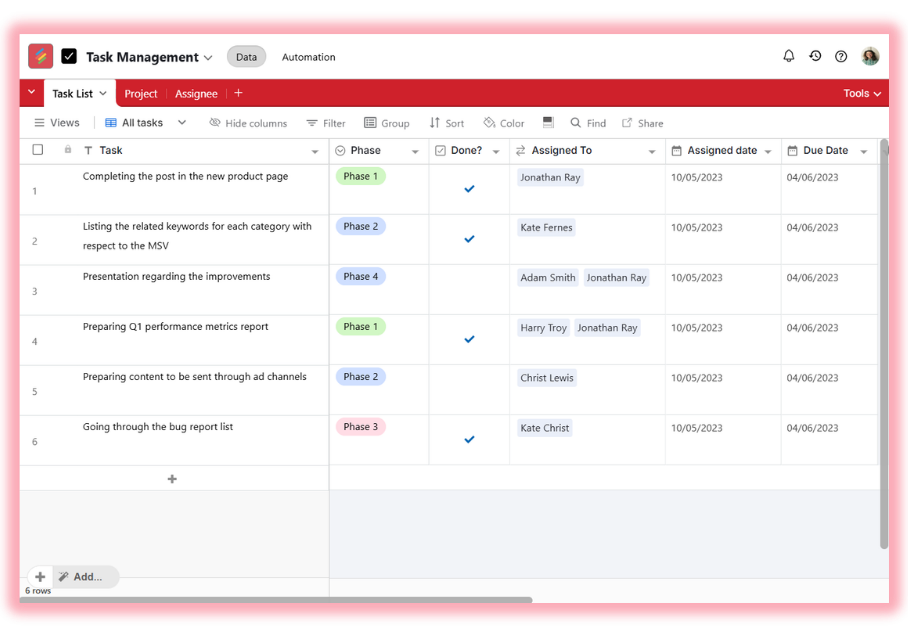908x637 pixels.
Task: Switch to the Project tab
Action: (x=141, y=94)
